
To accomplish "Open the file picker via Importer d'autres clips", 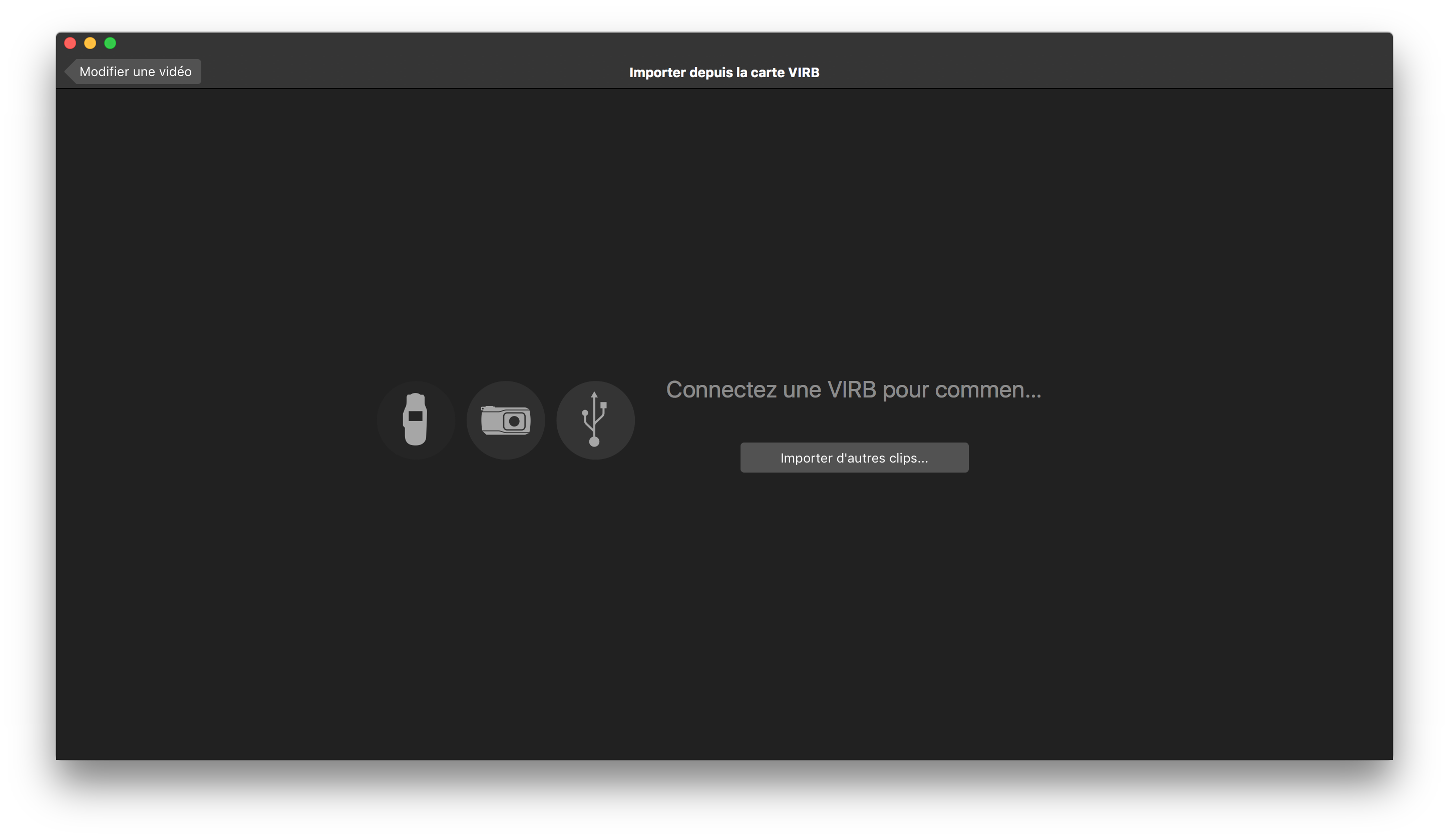I will coord(854,458).
